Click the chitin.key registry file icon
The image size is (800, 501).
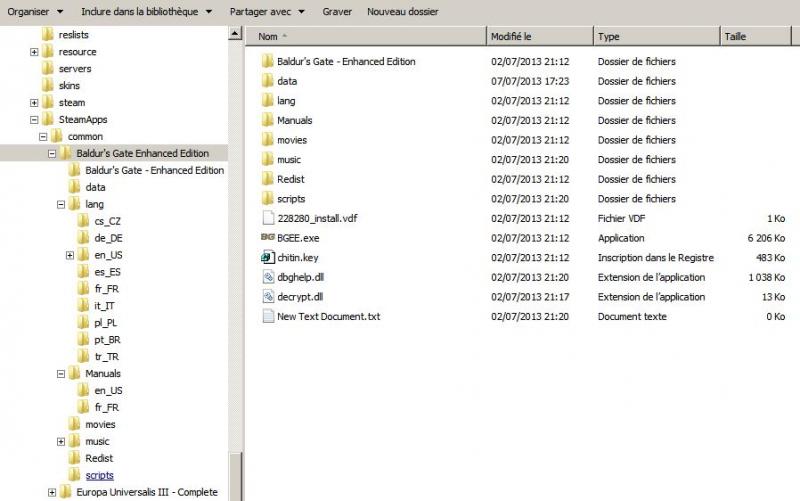pyautogui.click(x=268, y=257)
